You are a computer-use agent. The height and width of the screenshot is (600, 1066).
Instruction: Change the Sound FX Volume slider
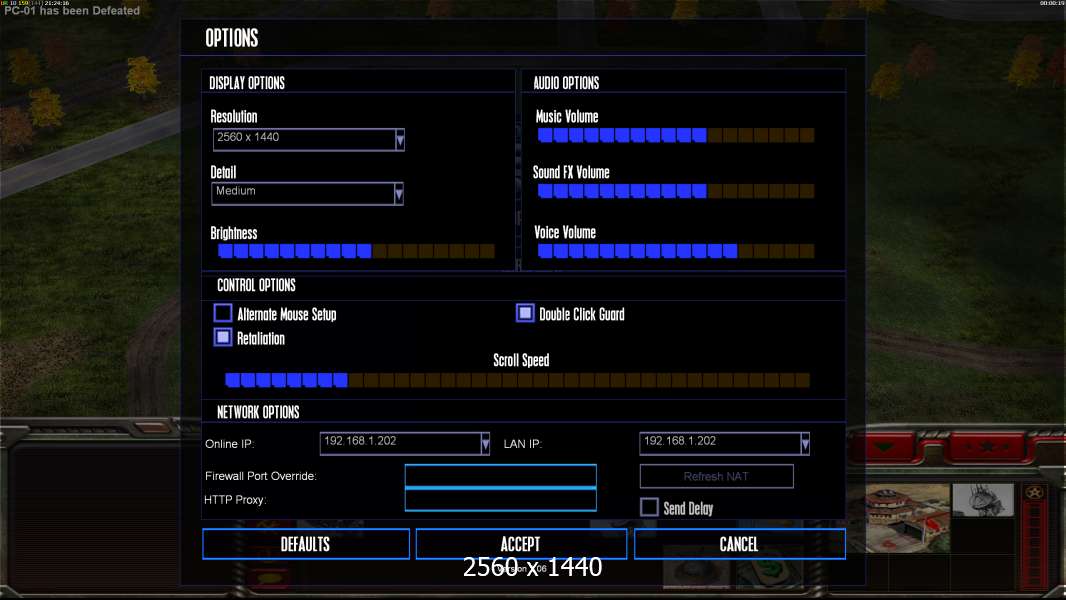pos(676,191)
